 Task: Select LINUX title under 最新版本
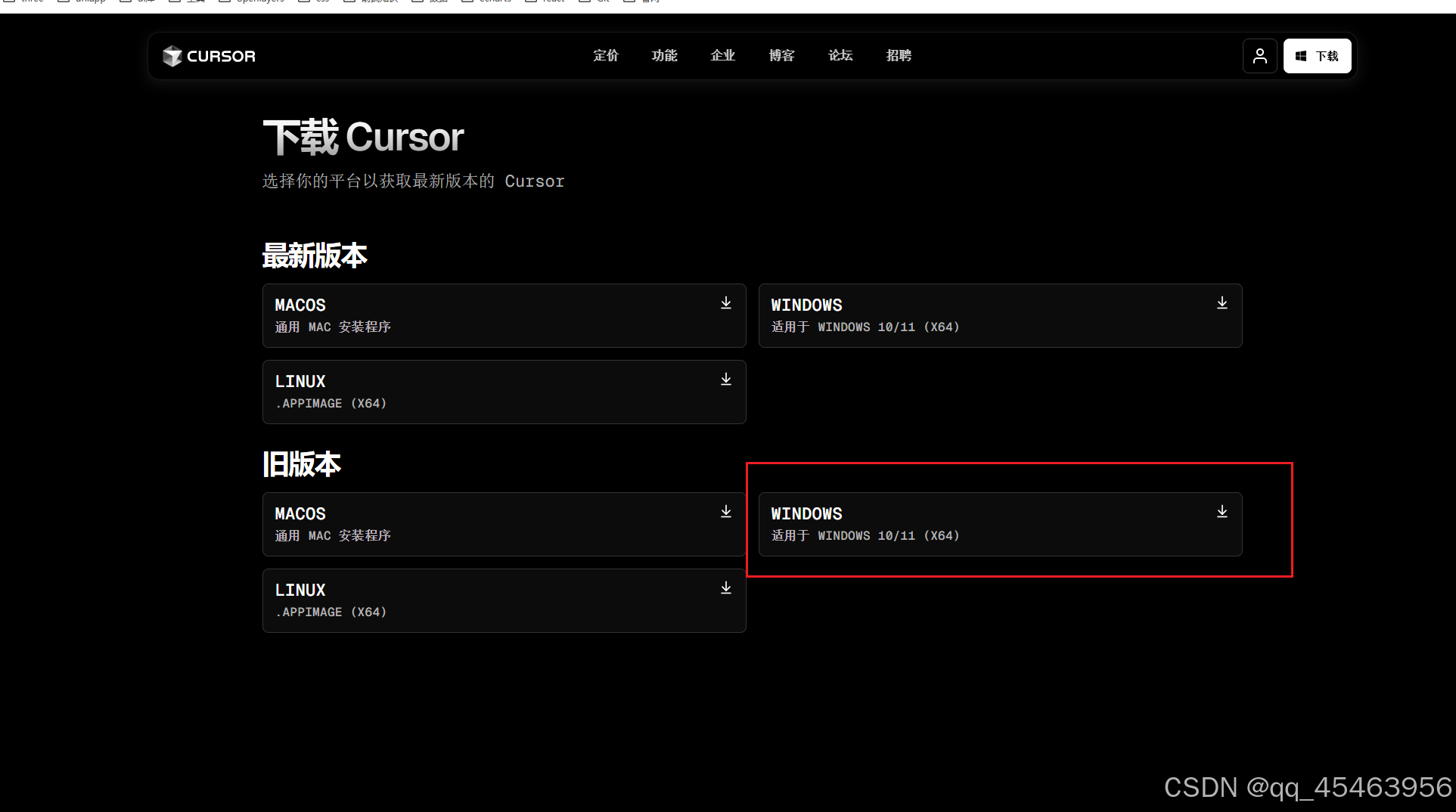click(300, 382)
